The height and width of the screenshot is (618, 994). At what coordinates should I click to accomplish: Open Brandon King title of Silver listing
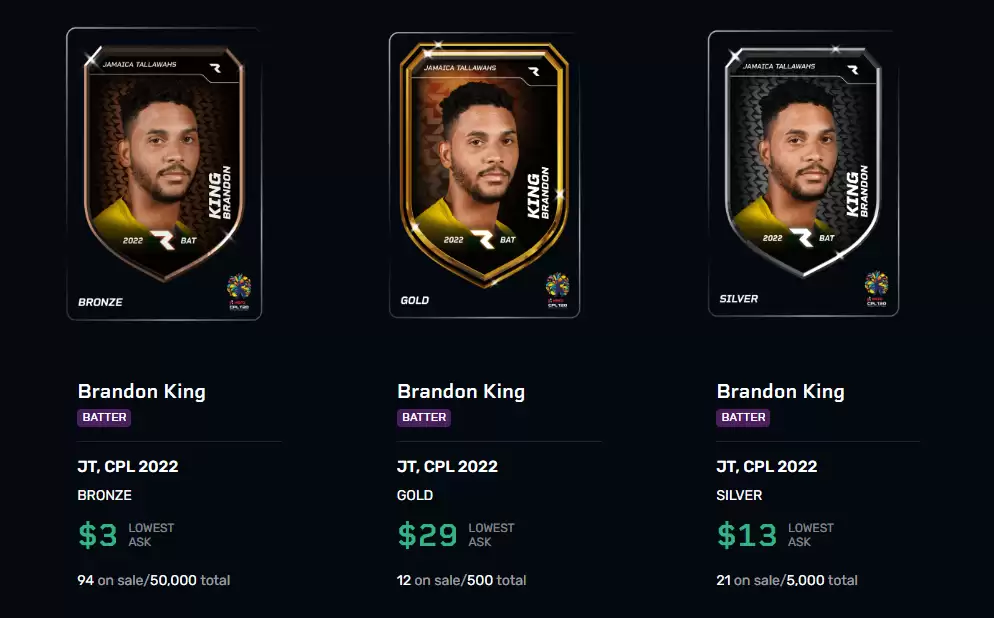pos(780,392)
